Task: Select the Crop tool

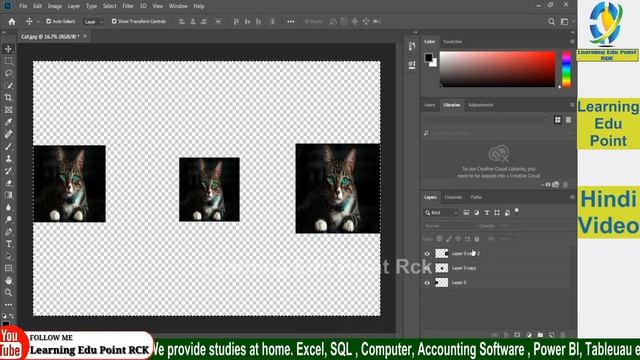Action: [x=8, y=98]
